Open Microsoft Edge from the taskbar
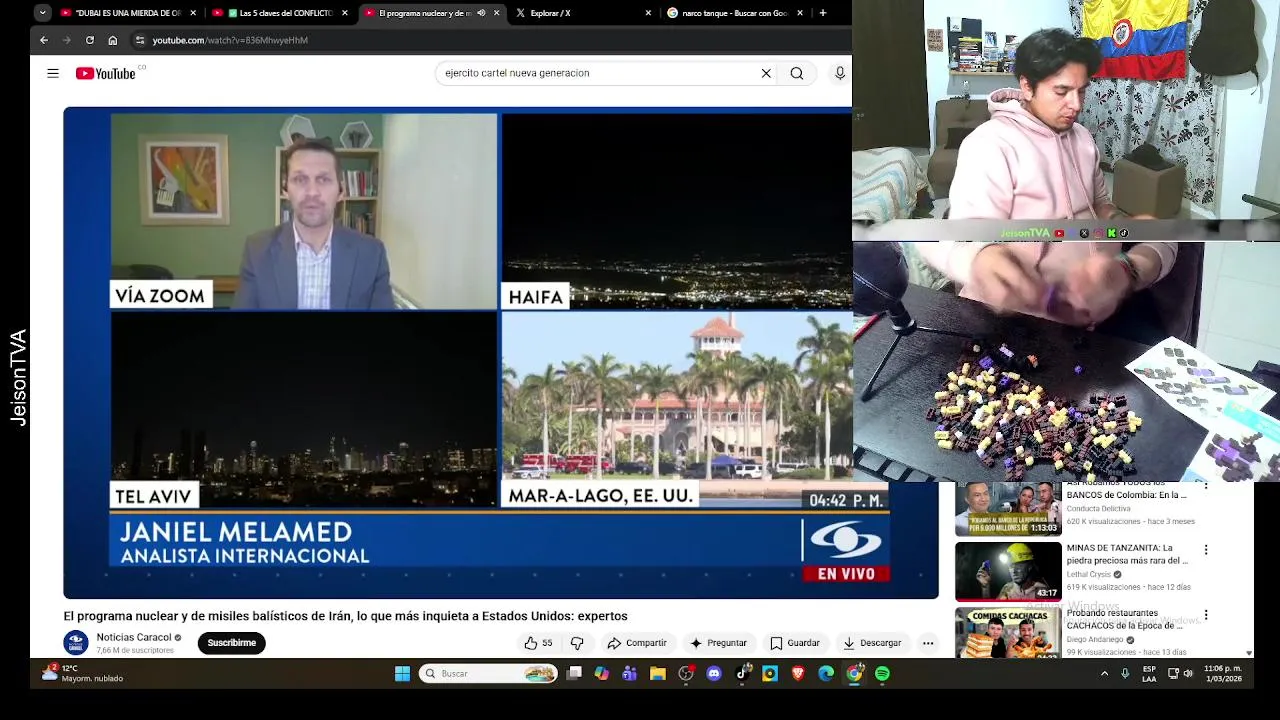1280x720 pixels. point(826,674)
